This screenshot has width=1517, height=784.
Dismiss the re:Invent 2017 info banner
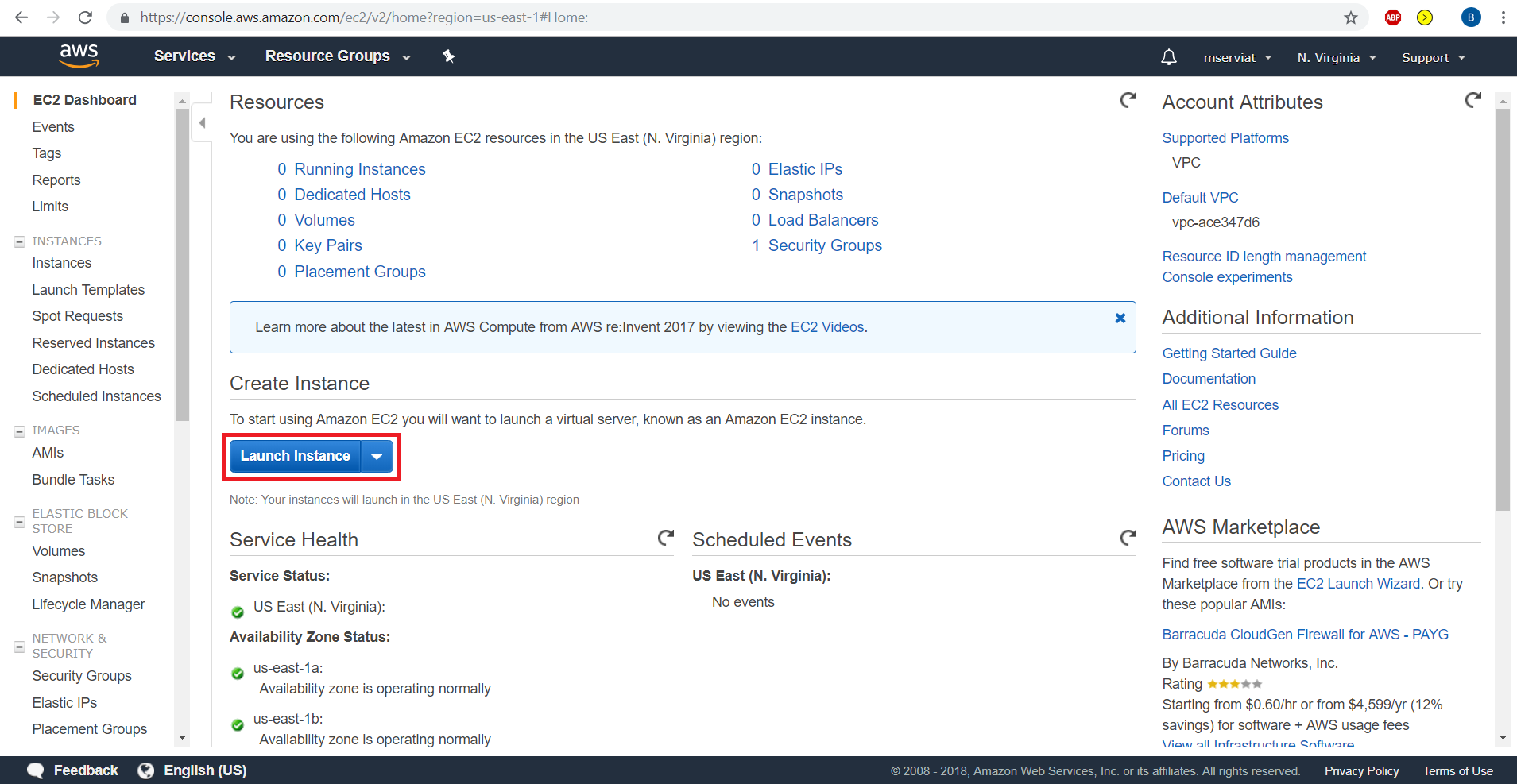pyautogui.click(x=1120, y=319)
